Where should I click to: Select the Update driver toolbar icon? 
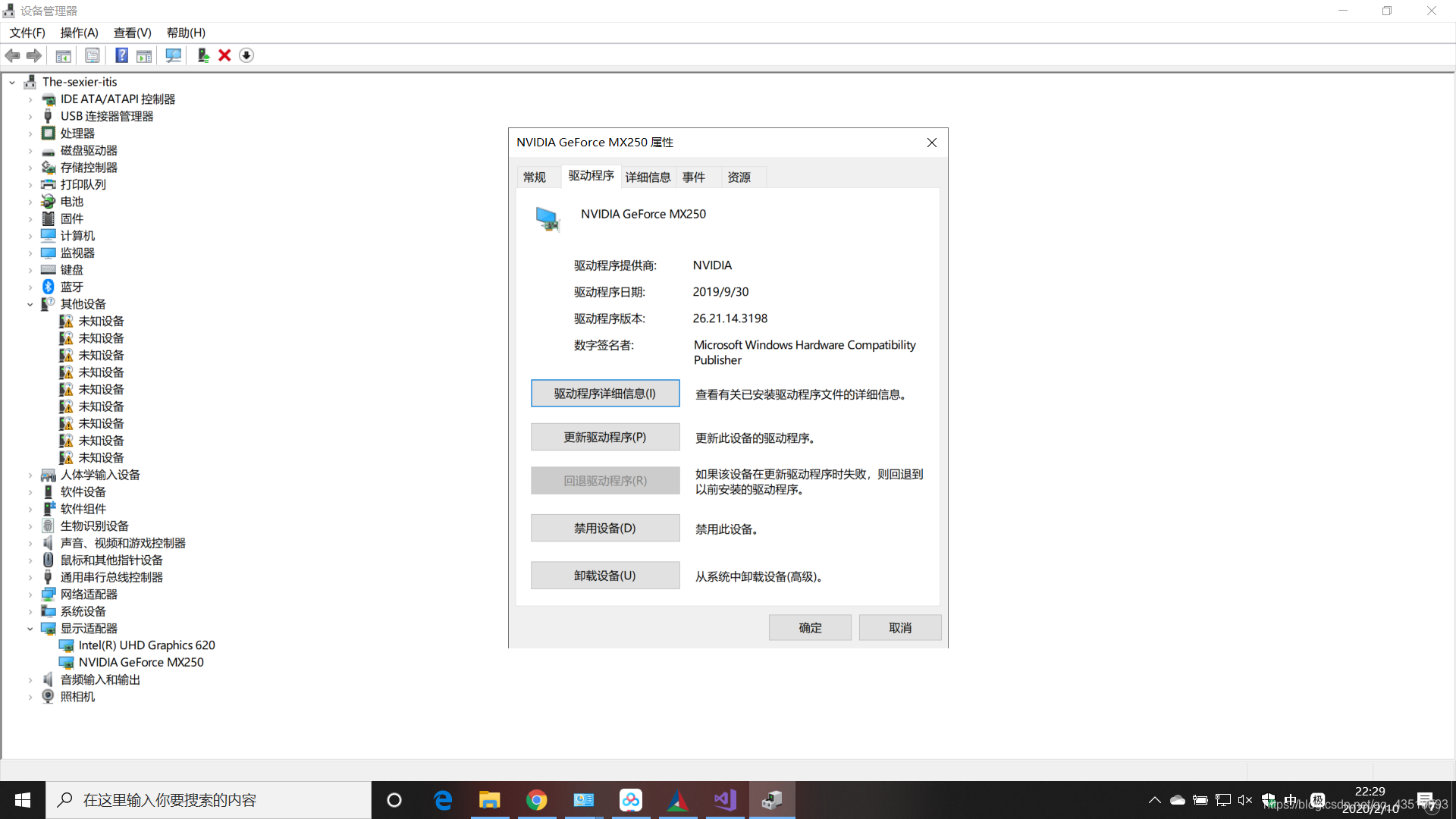tap(203, 55)
